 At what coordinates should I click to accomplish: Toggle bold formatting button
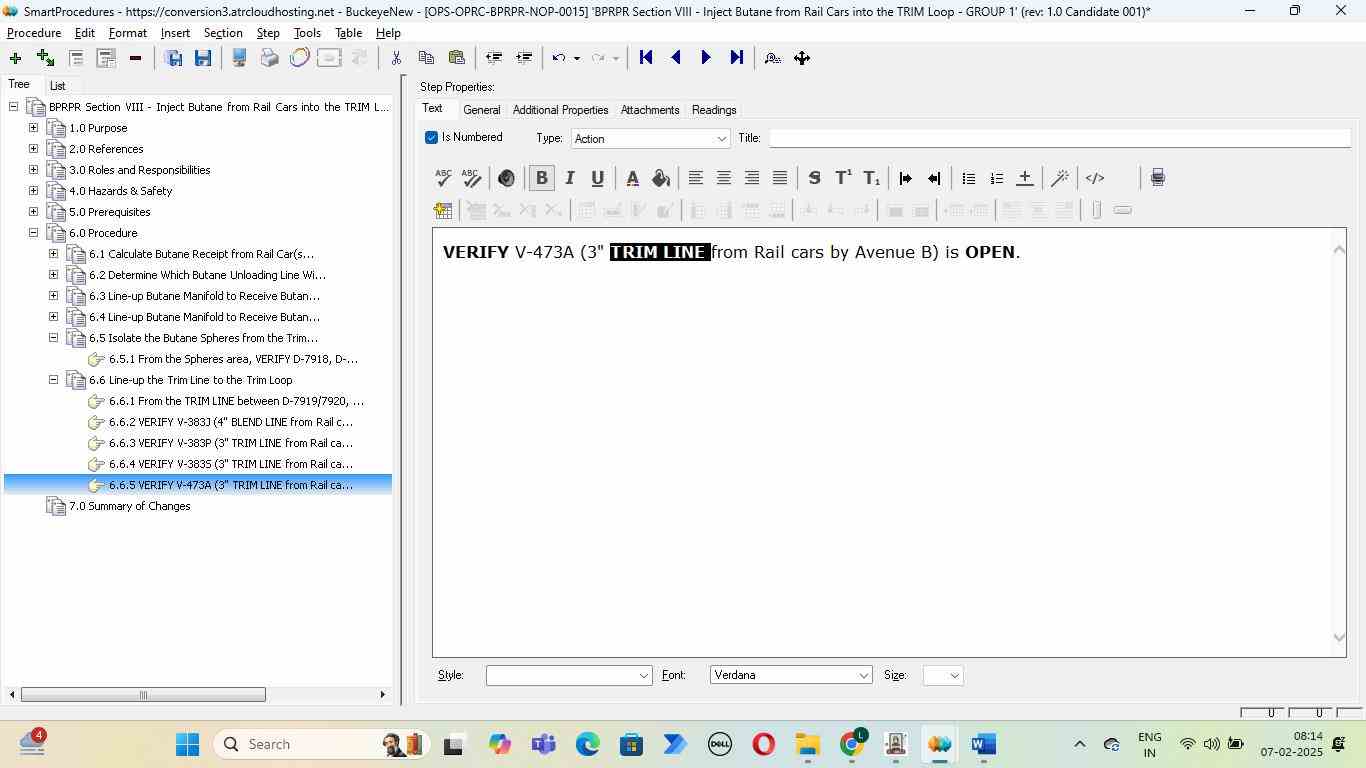[x=541, y=178]
